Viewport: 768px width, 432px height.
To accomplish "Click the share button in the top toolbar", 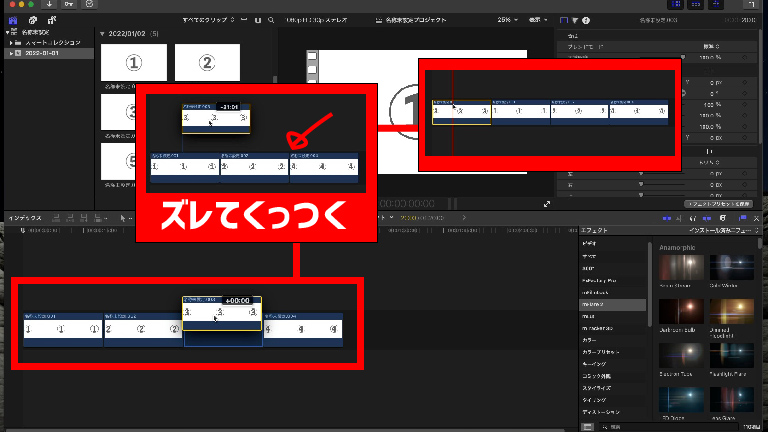I will click(x=750, y=4).
